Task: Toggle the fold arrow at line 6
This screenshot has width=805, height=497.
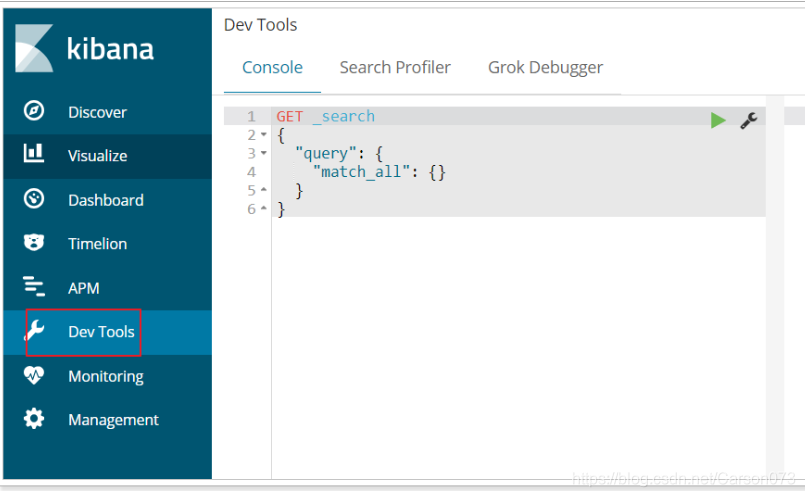Action: [264, 208]
